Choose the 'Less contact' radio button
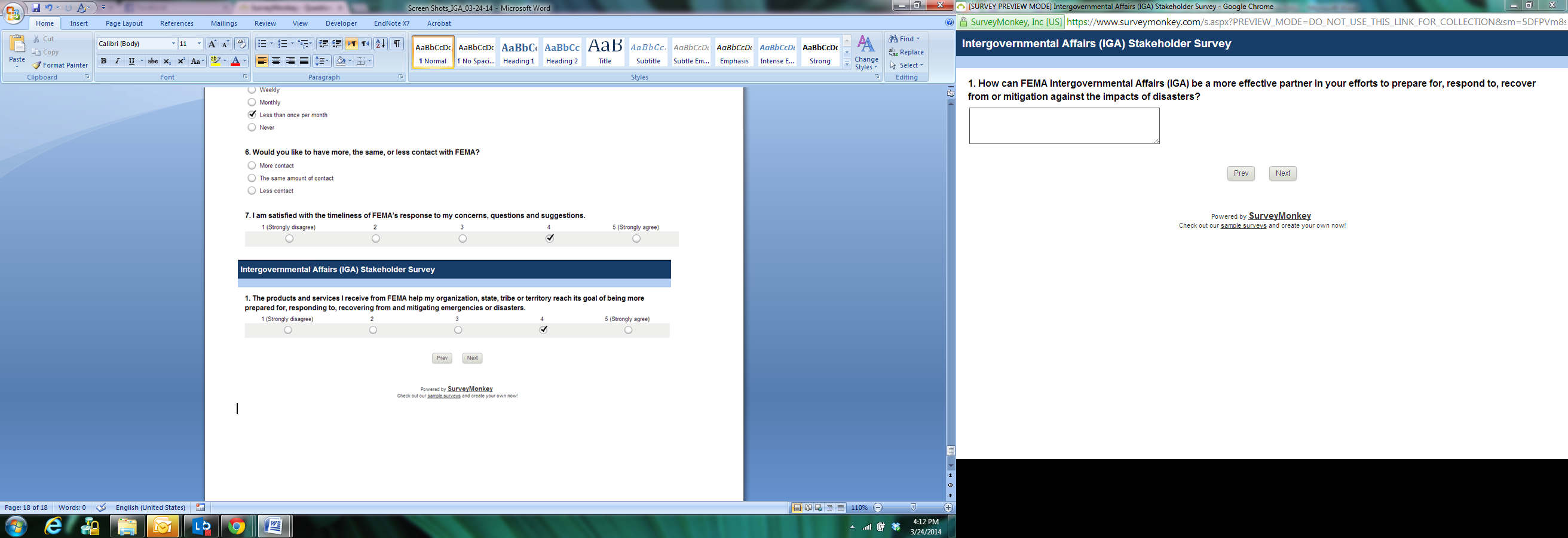1568x538 pixels. pos(252,191)
